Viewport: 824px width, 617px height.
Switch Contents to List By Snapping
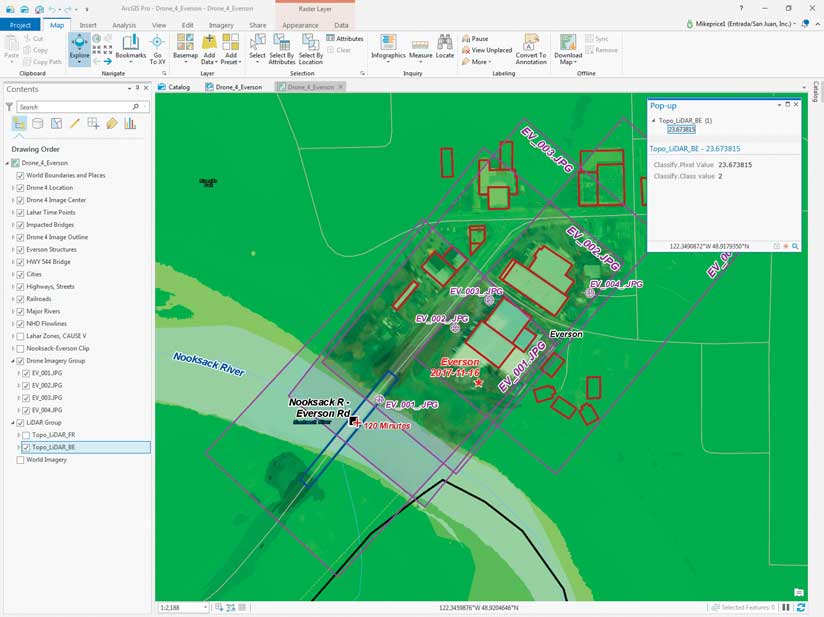tap(93, 124)
